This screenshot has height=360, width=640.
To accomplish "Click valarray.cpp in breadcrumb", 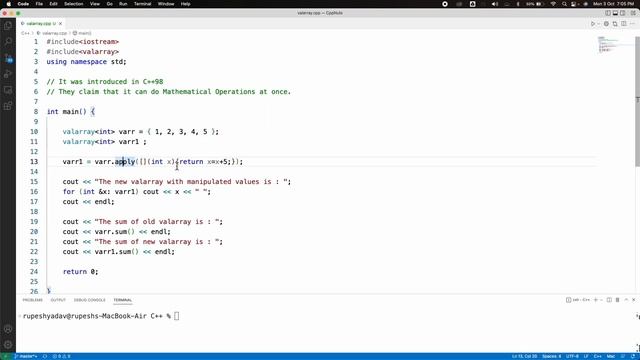I will [54, 33].
